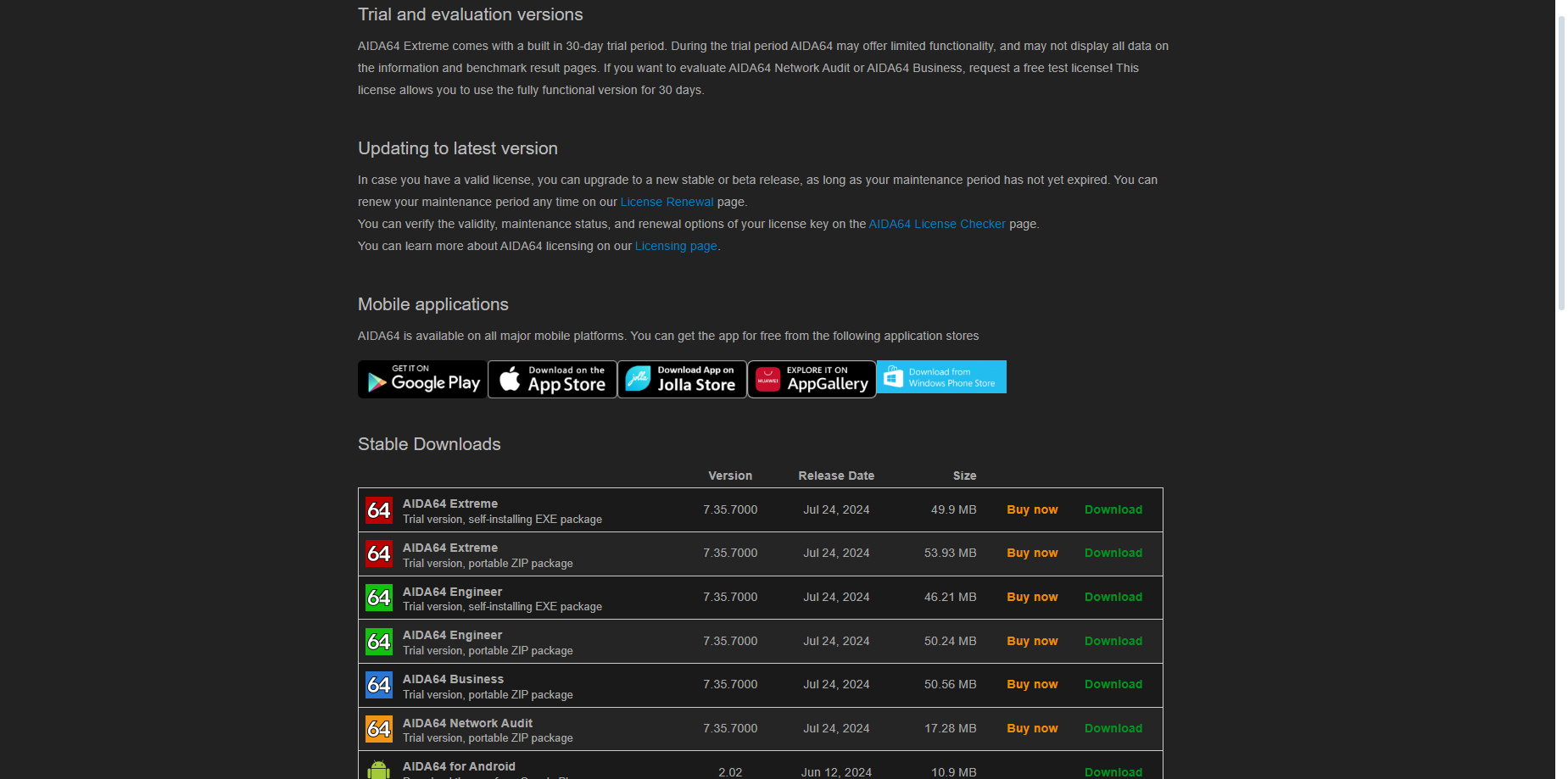Buy now for AIDA64 Engineer ZIP package
This screenshot has width=1568, height=779.
(1032, 641)
